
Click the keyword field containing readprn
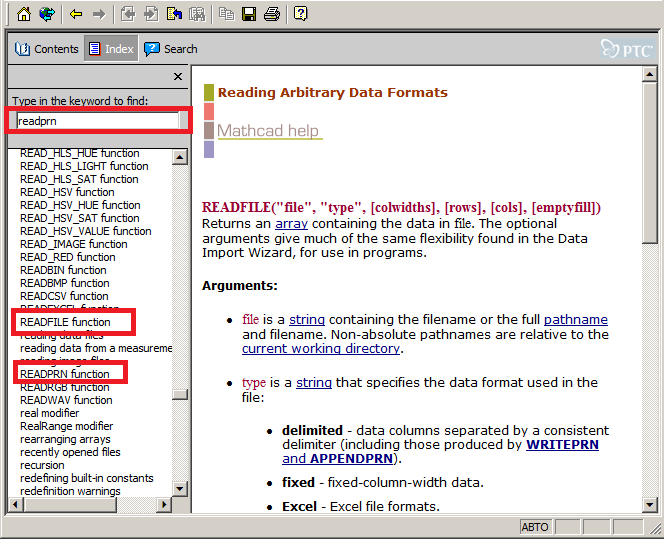pyautogui.click(x=98, y=121)
